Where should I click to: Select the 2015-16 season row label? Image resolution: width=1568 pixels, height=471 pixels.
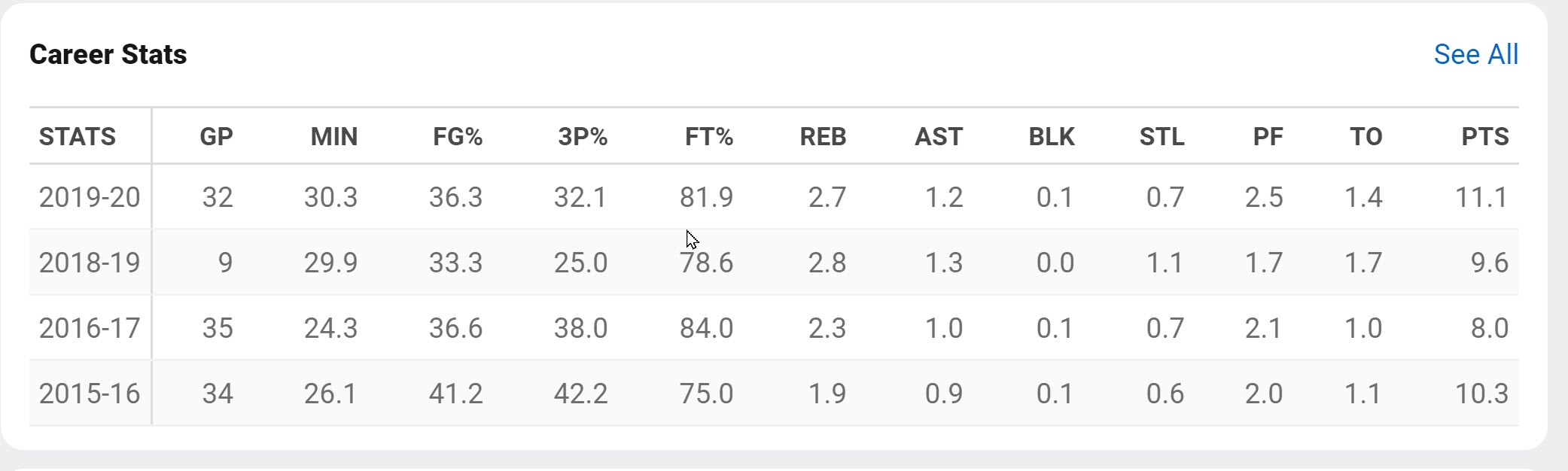pos(90,394)
